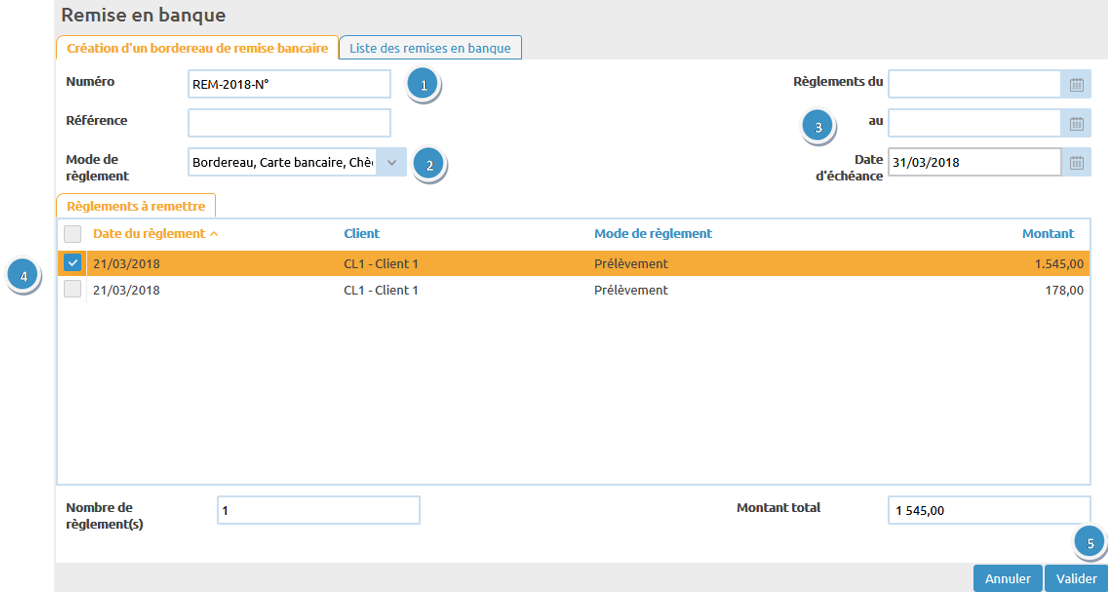The image size is (1108, 592).
Task: Open calendar for 'Règlements du' date
Action: click(1076, 85)
